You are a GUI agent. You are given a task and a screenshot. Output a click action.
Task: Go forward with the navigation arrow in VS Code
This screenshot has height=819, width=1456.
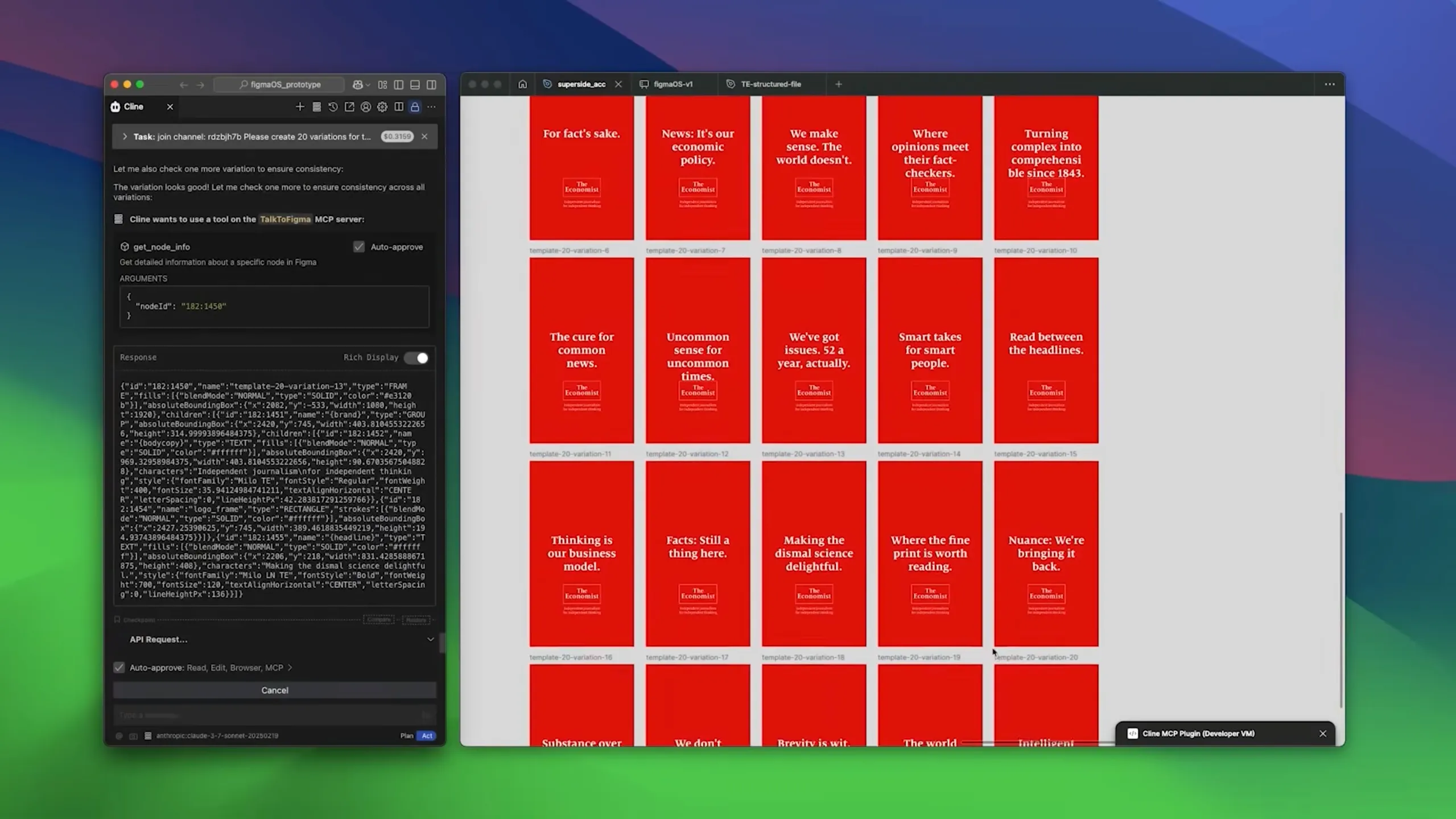200,84
